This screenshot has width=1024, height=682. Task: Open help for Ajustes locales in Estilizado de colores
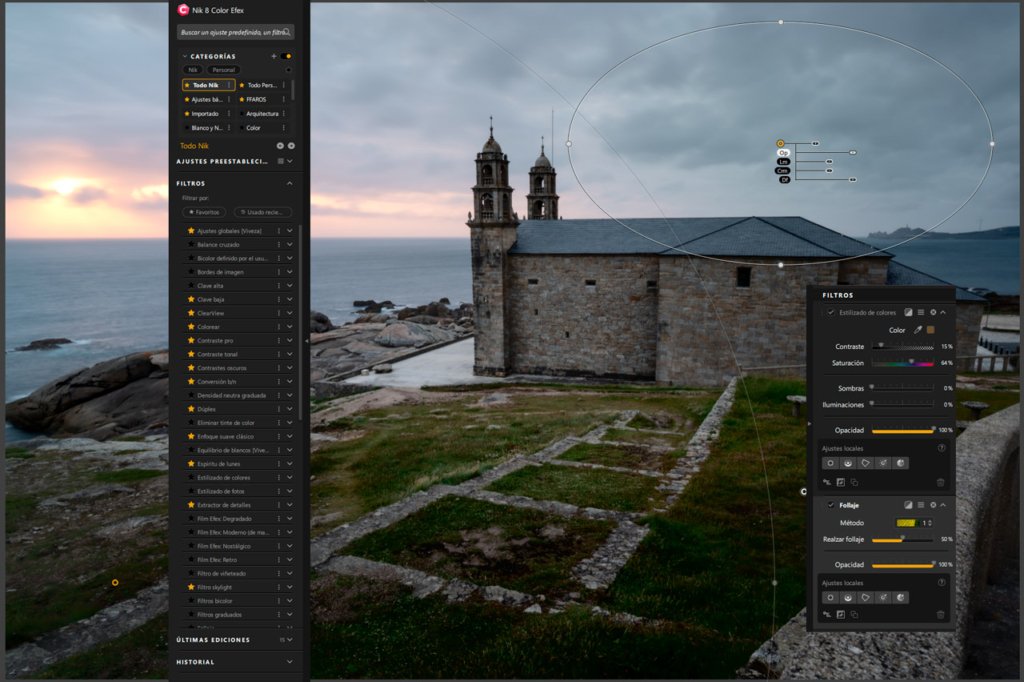941,448
